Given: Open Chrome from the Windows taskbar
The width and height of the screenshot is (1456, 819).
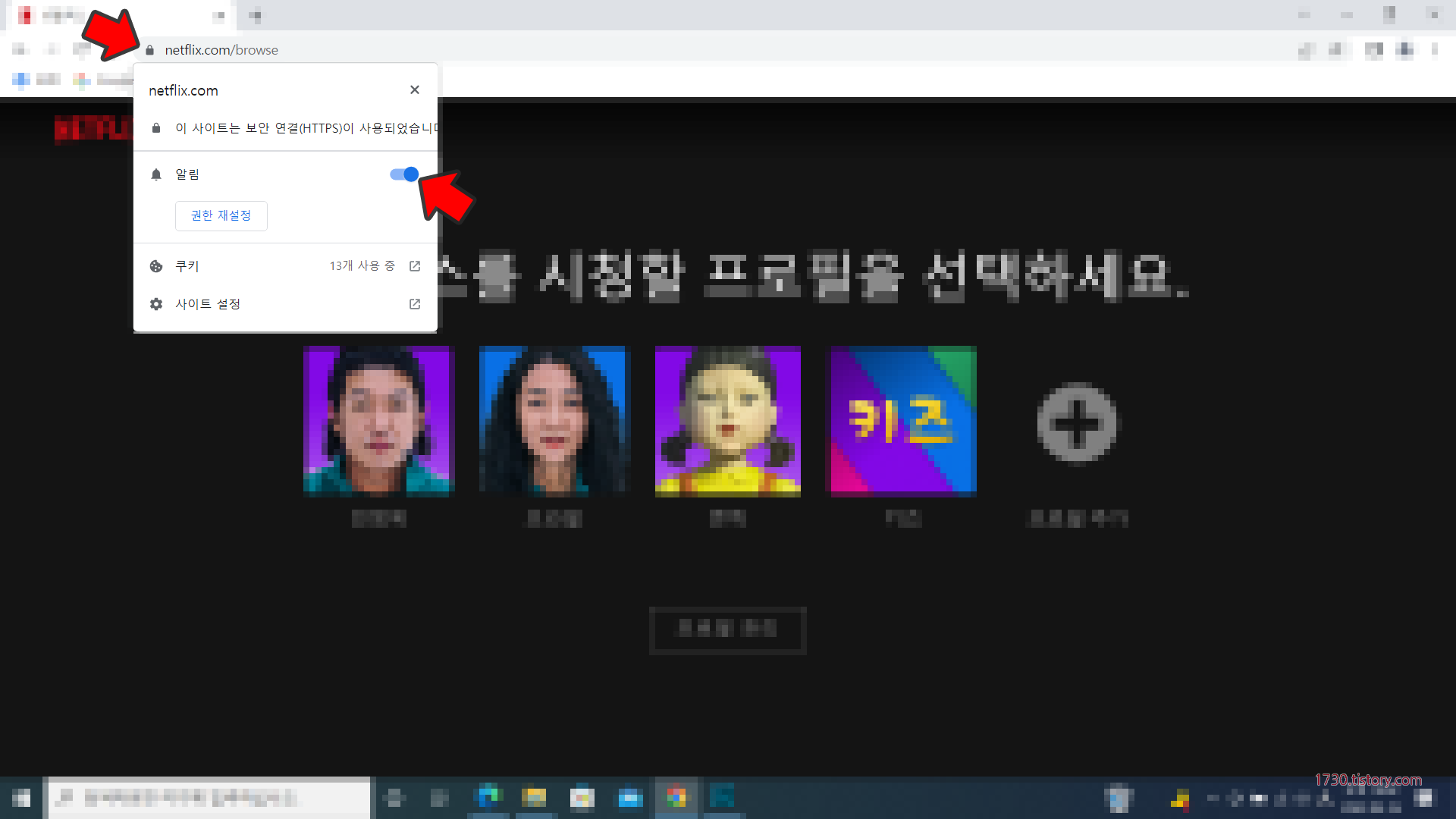Looking at the screenshot, I should tap(676, 798).
